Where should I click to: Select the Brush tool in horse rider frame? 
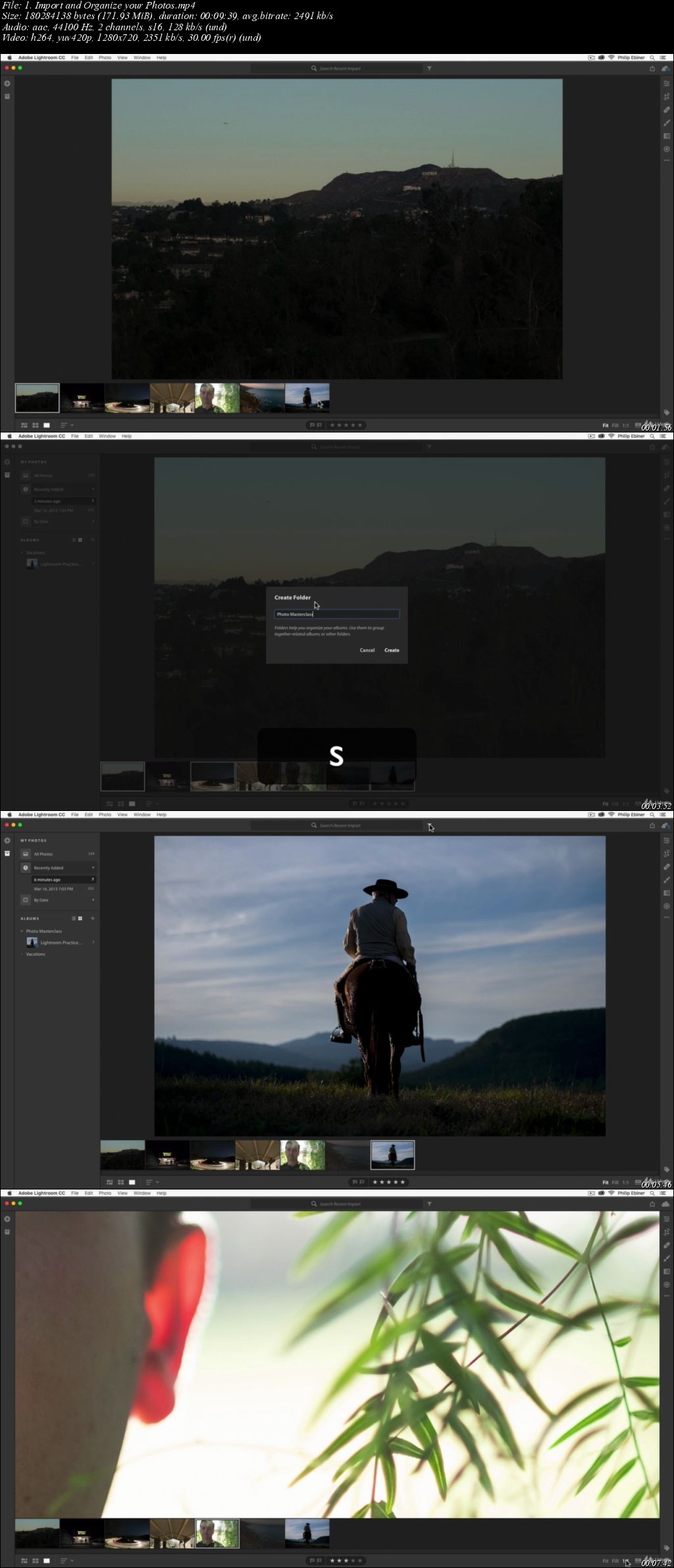666,880
